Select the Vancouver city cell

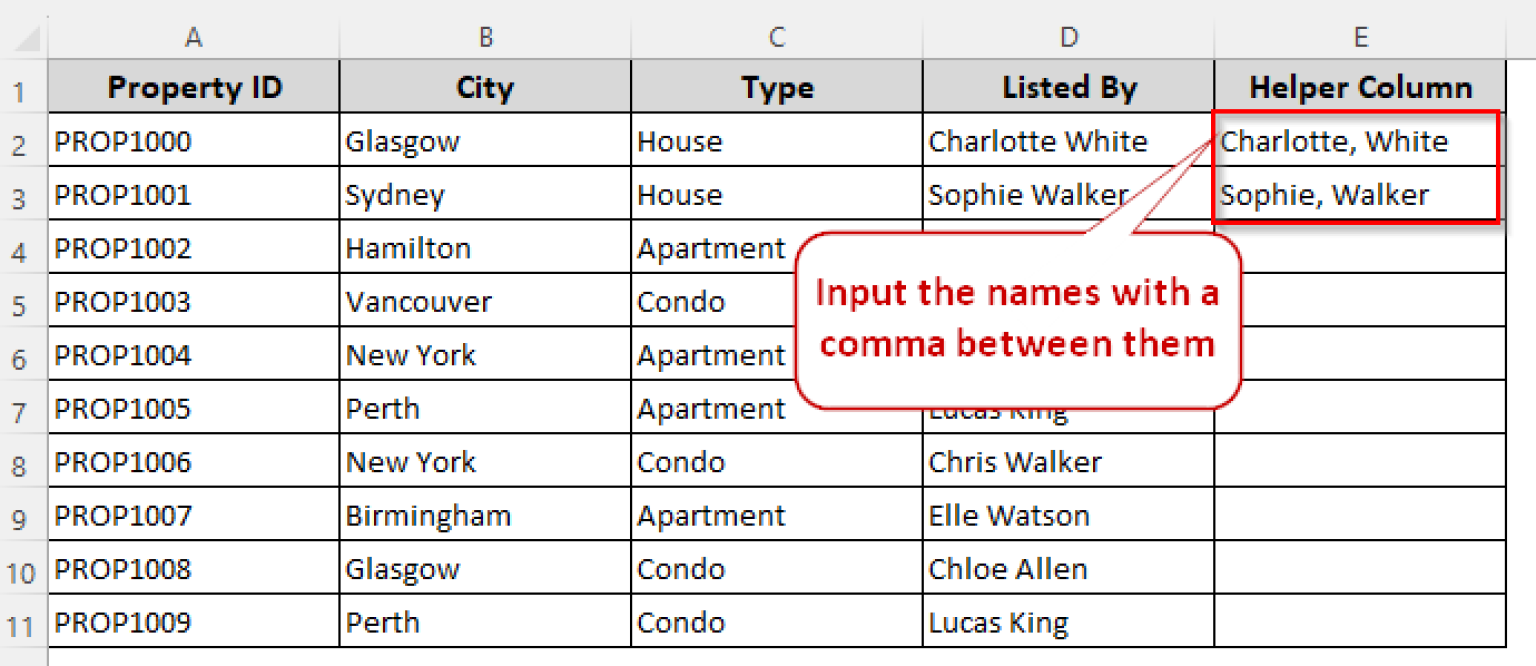[x=485, y=302]
